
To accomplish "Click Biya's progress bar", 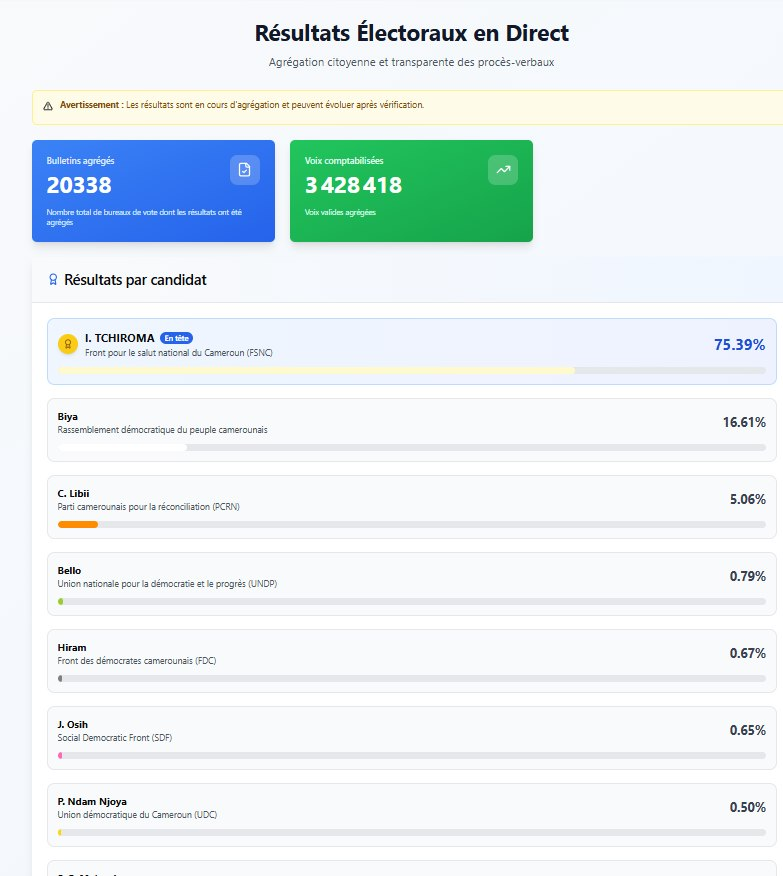I will [412, 447].
